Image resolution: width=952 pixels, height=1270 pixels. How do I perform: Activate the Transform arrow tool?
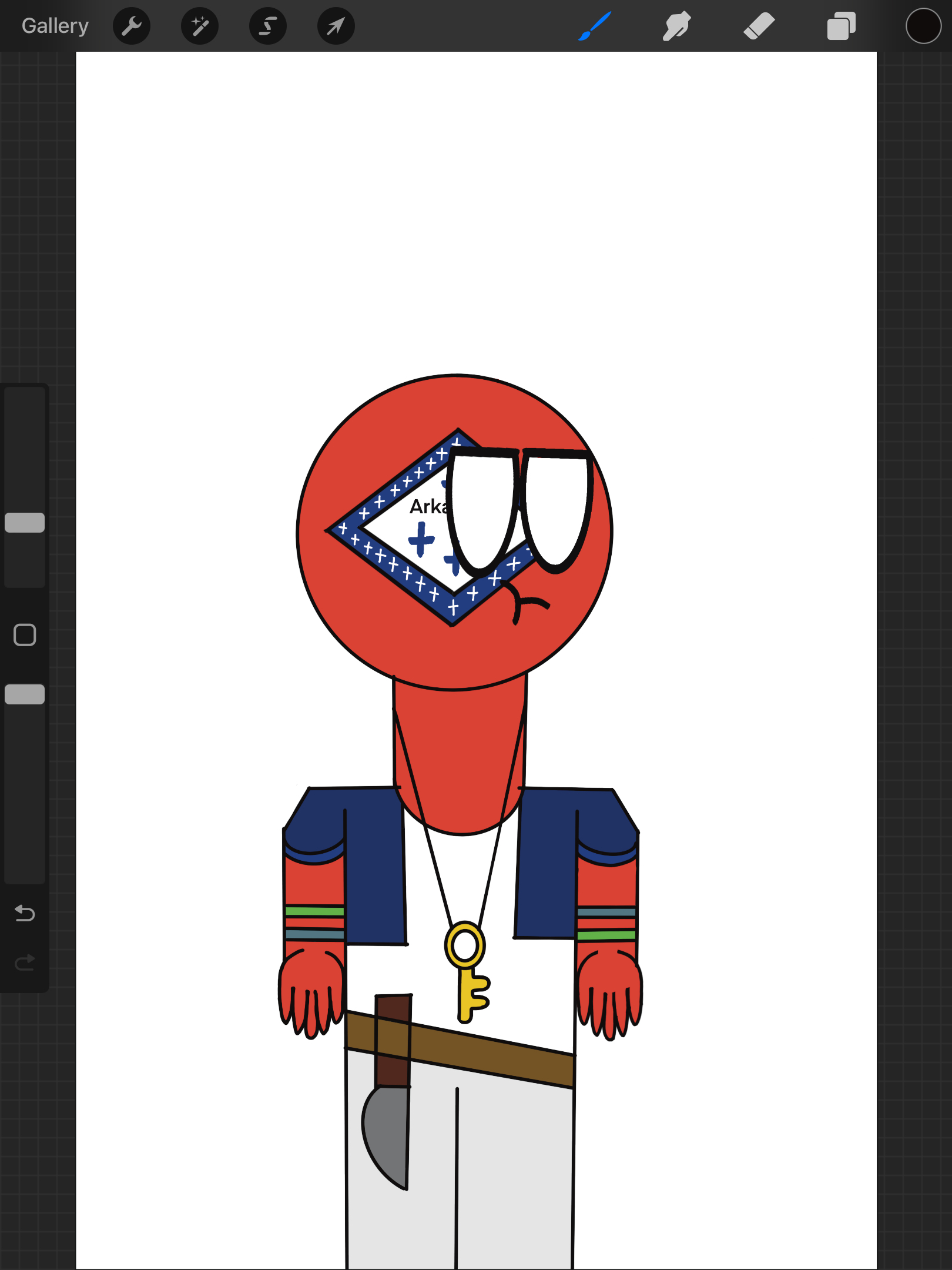click(336, 26)
